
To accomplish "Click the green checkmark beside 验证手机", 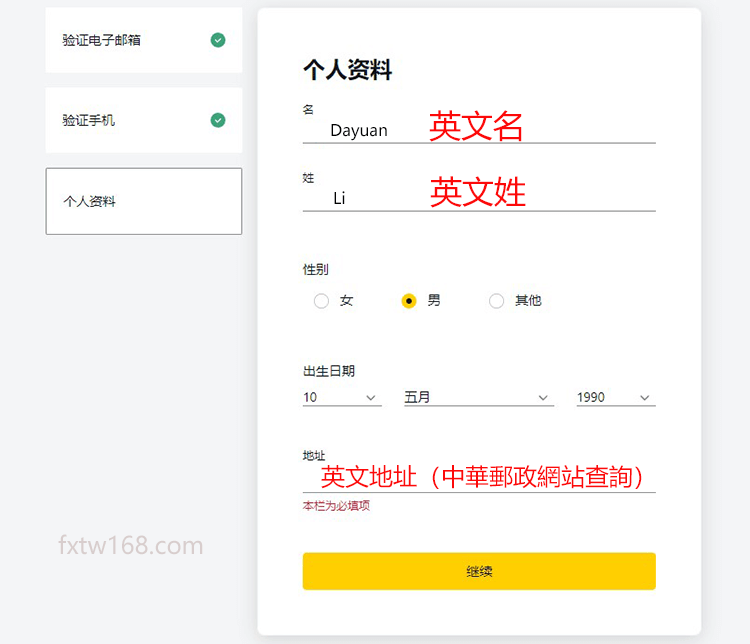I will (218, 120).
